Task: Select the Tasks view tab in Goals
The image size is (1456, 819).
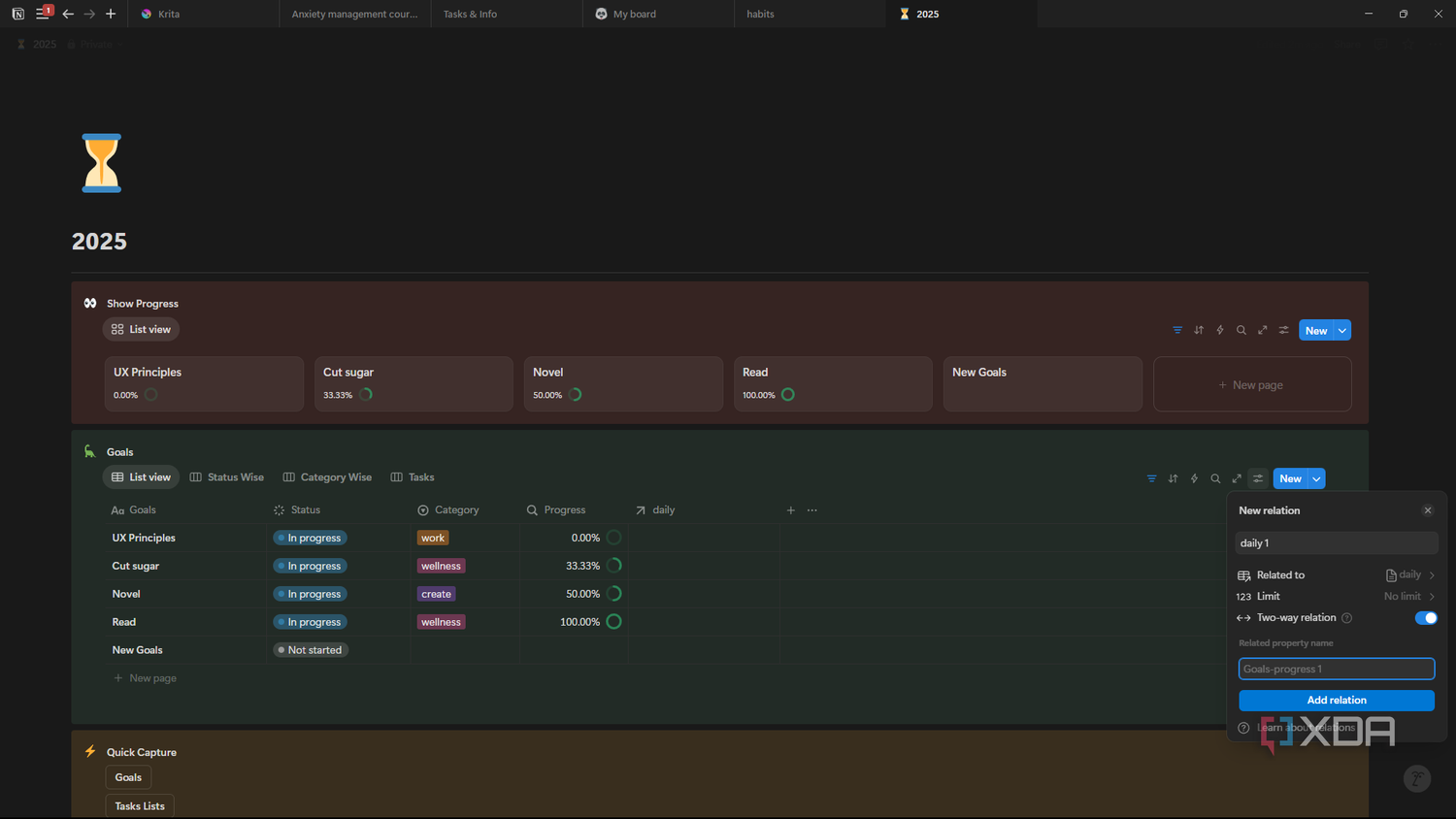Action: pos(413,477)
